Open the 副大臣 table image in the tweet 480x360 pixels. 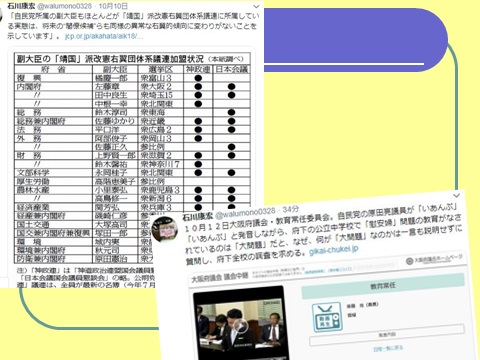(133, 168)
